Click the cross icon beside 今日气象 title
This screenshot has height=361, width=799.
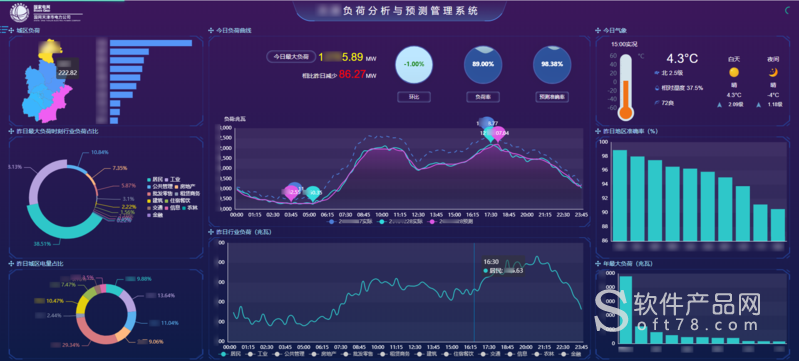point(598,31)
